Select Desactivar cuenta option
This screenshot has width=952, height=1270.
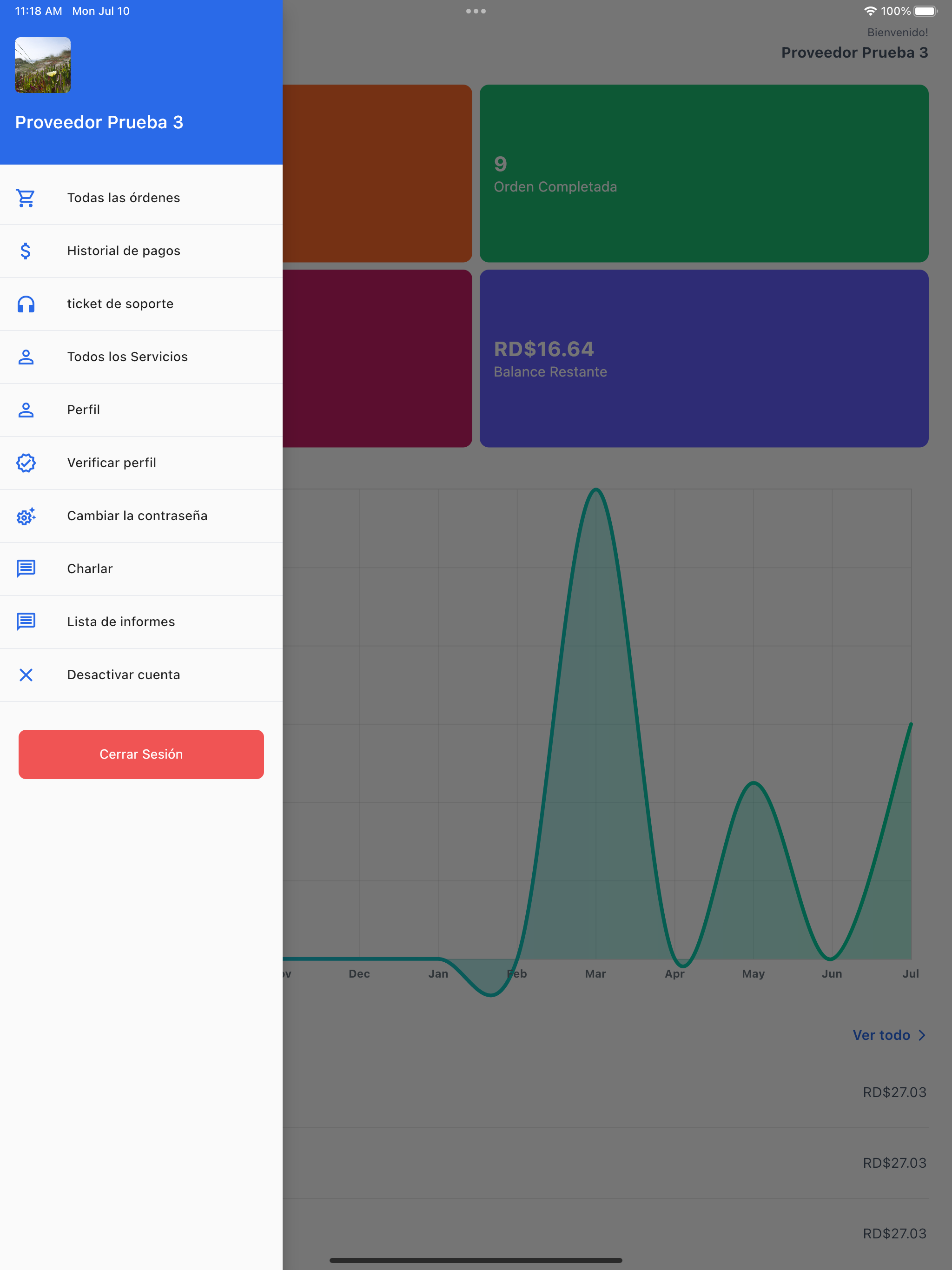(x=141, y=675)
